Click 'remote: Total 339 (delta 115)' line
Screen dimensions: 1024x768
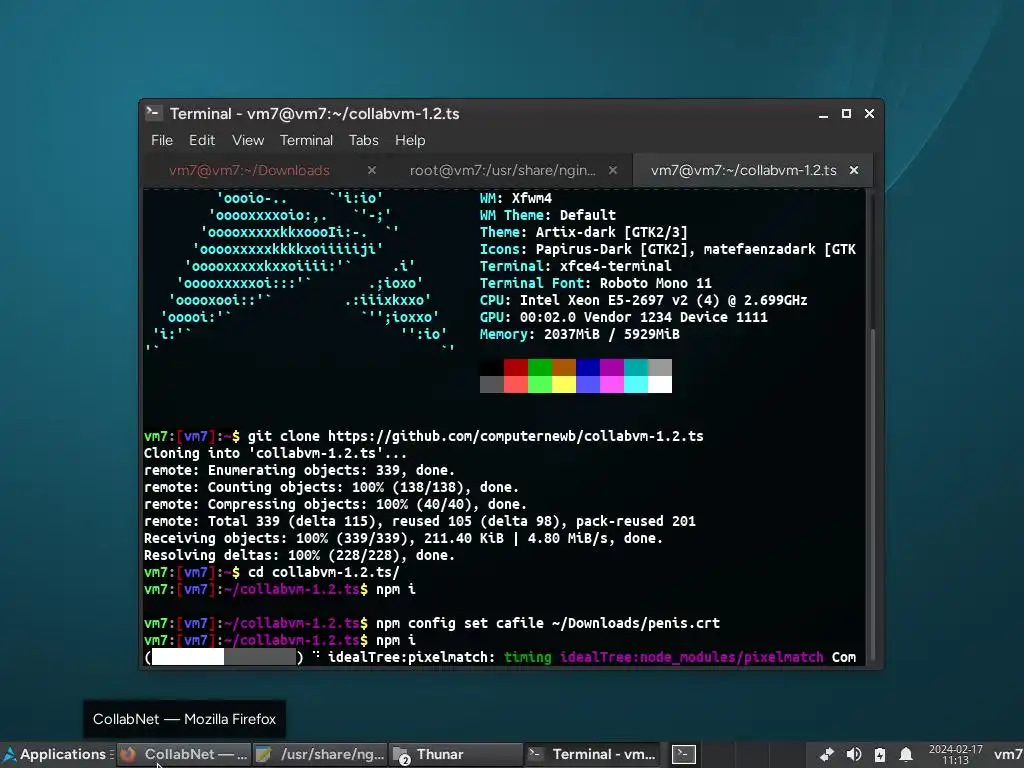419,521
